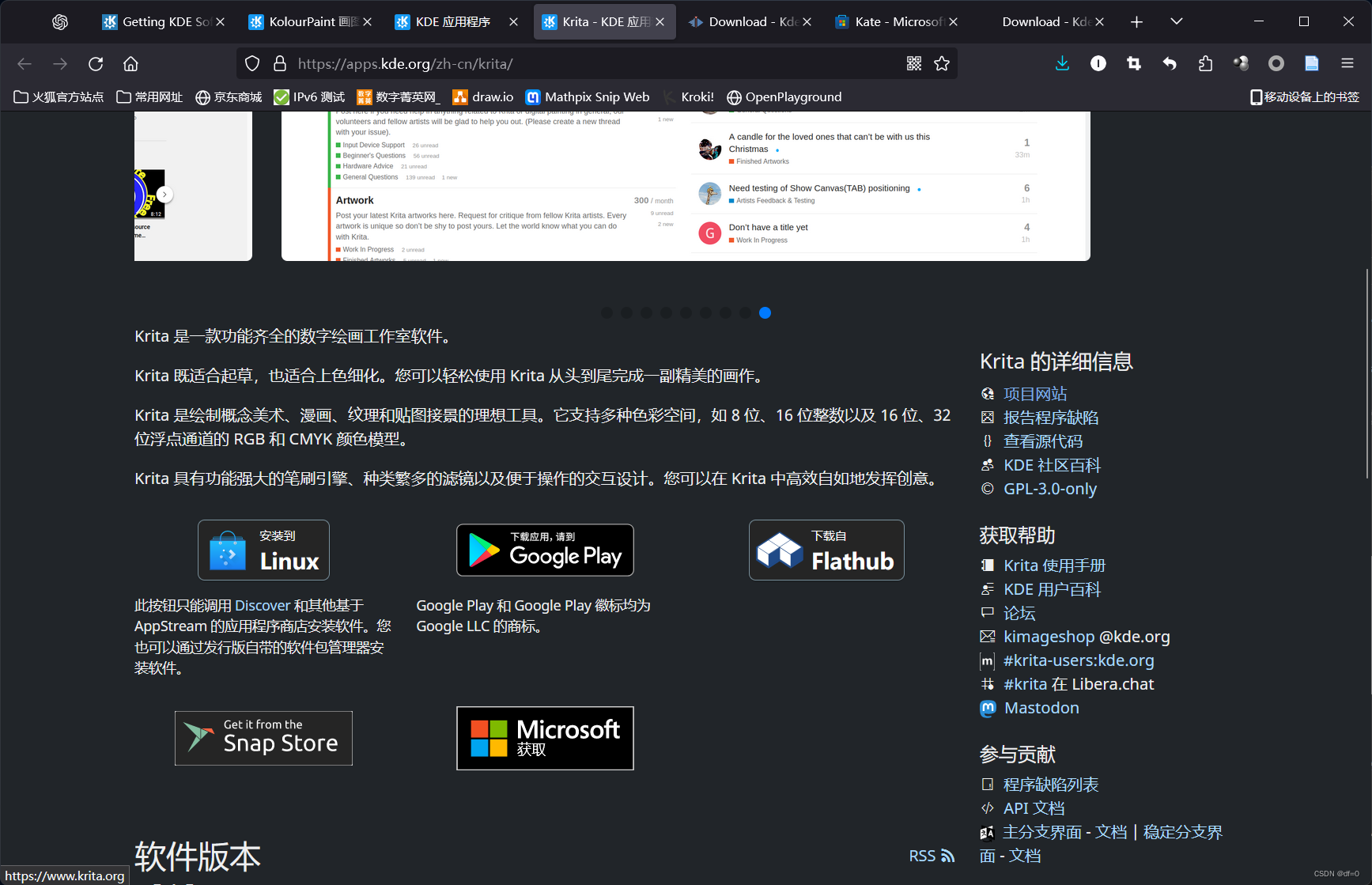
Task: Expand the 常用网址 bookmarks folder
Action: click(x=149, y=96)
